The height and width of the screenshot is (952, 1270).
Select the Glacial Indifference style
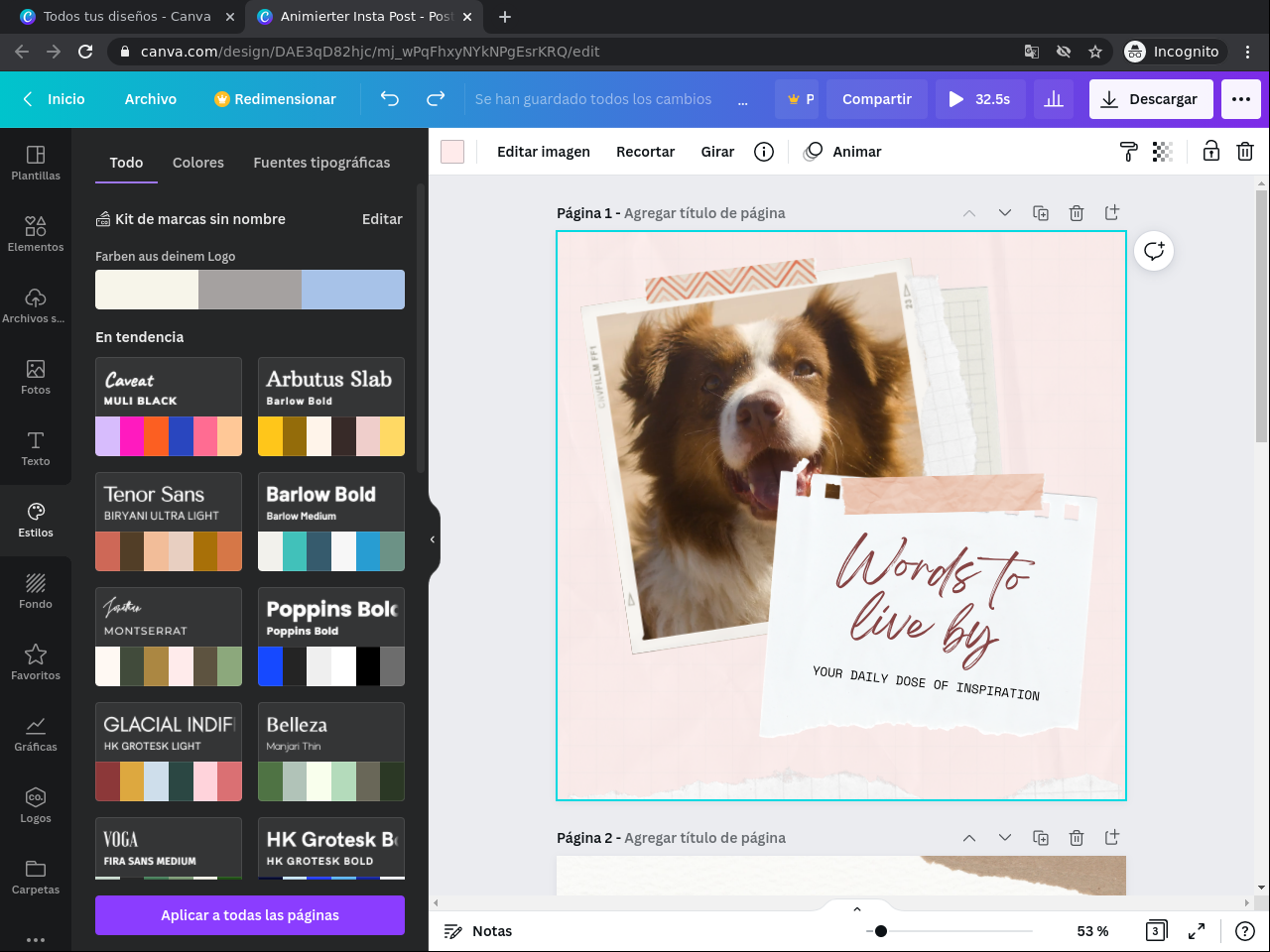pyautogui.click(x=169, y=752)
